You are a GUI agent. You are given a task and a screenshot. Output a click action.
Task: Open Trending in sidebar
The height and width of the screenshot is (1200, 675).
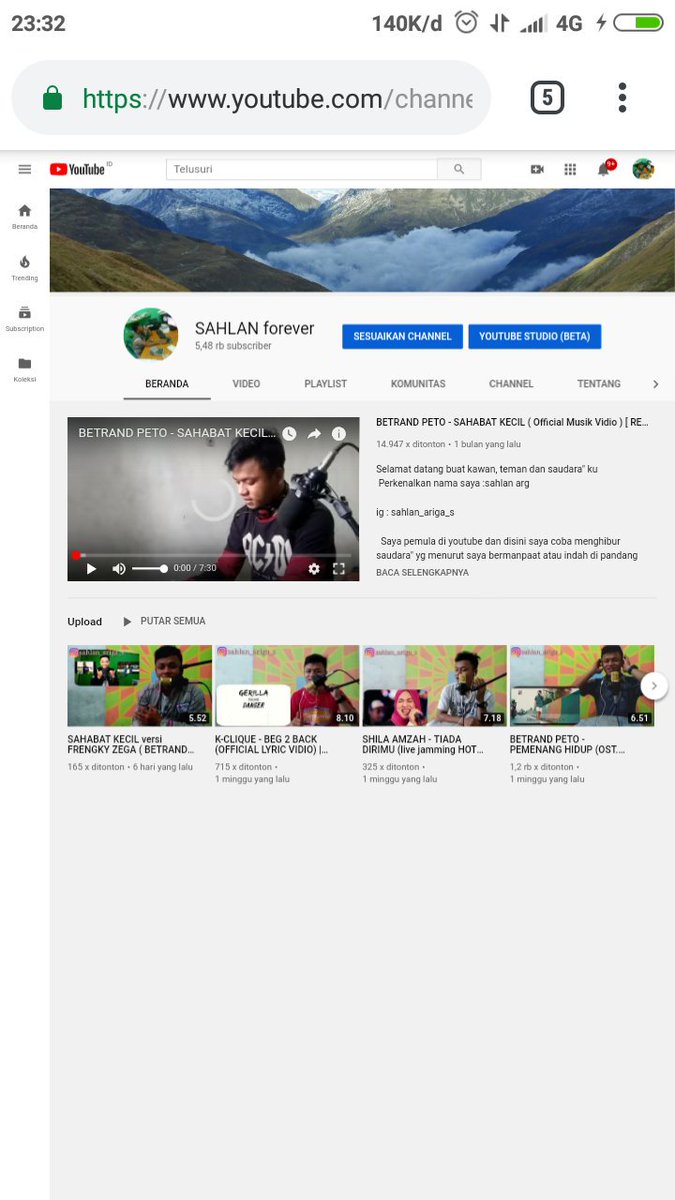(25, 267)
